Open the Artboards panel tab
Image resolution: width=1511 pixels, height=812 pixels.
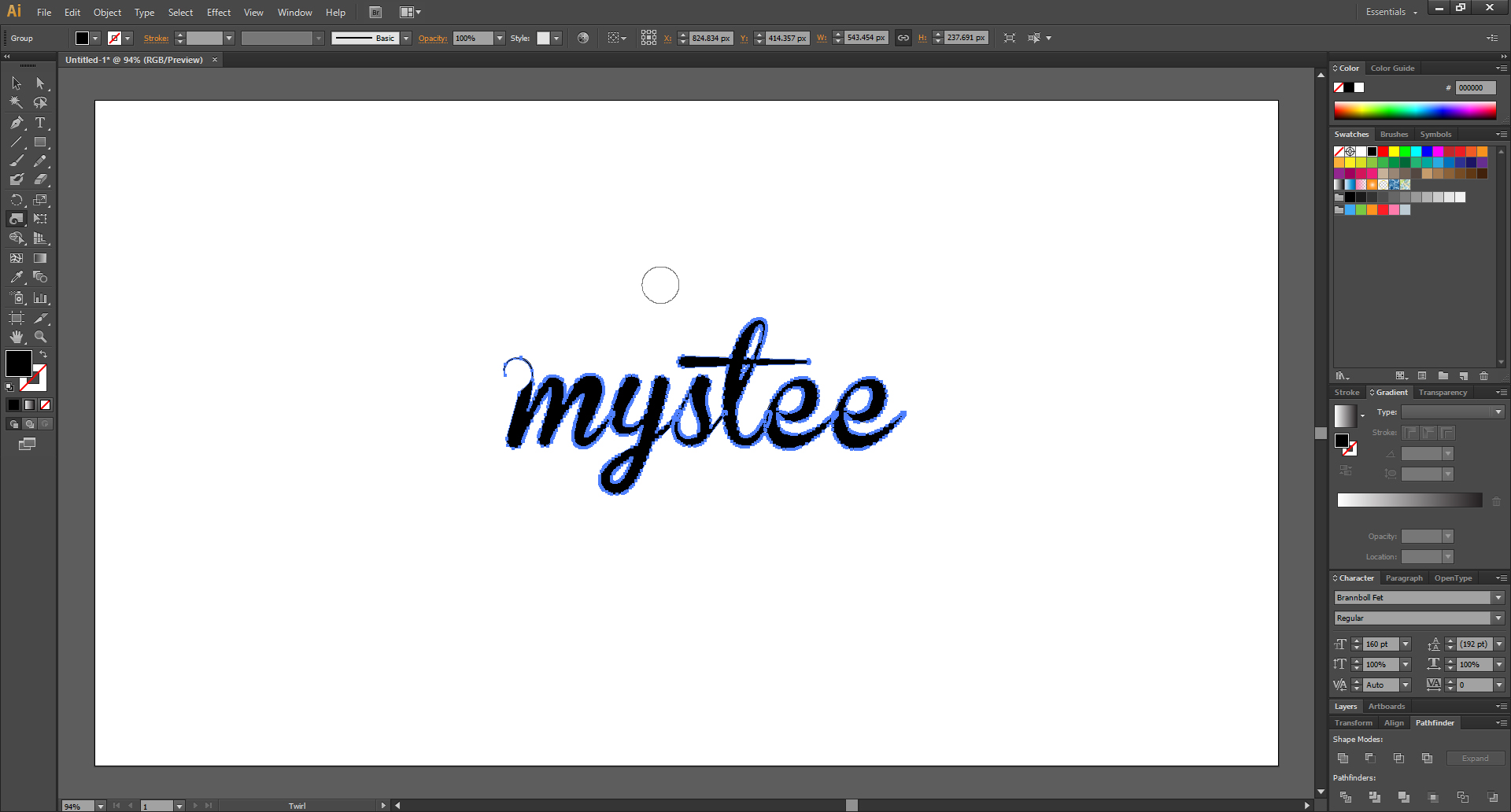click(1386, 707)
